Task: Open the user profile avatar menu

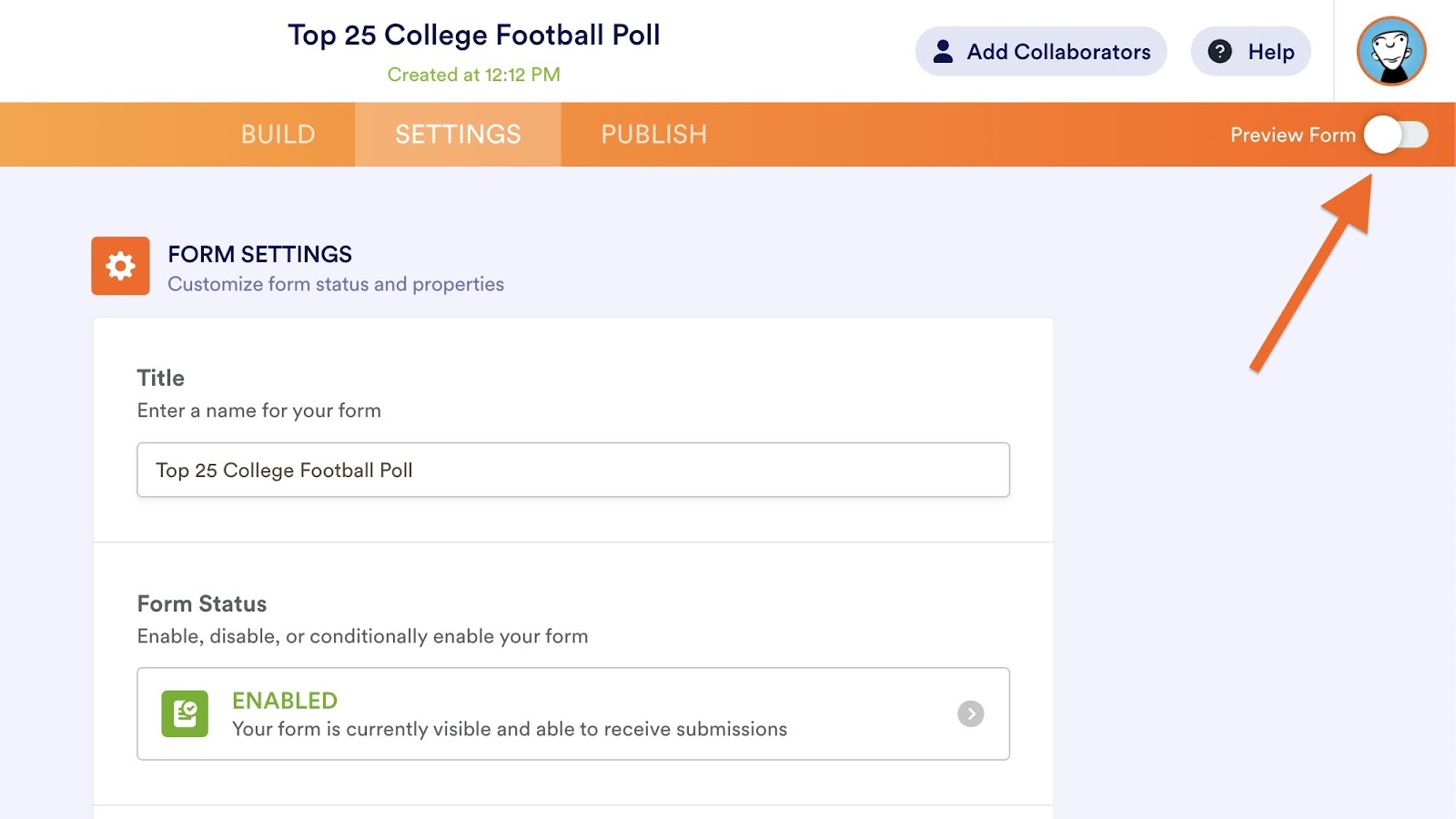Action: tap(1390, 51)
